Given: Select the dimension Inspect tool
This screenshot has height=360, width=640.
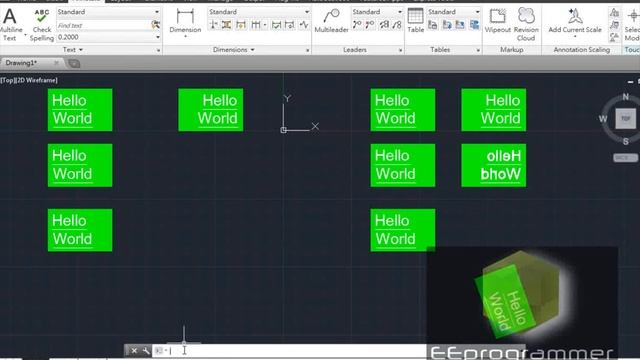Looking at the screenshot, I should 276,25.
